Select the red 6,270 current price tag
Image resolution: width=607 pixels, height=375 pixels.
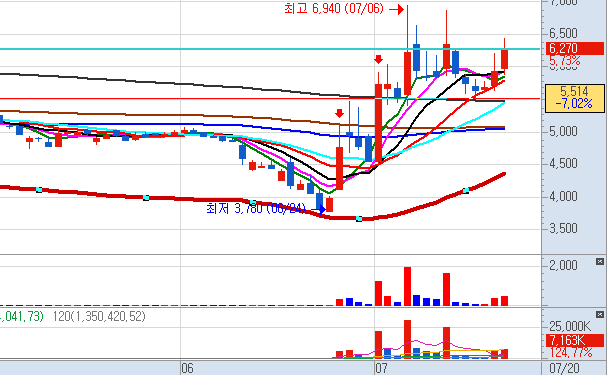coord(574,48)
